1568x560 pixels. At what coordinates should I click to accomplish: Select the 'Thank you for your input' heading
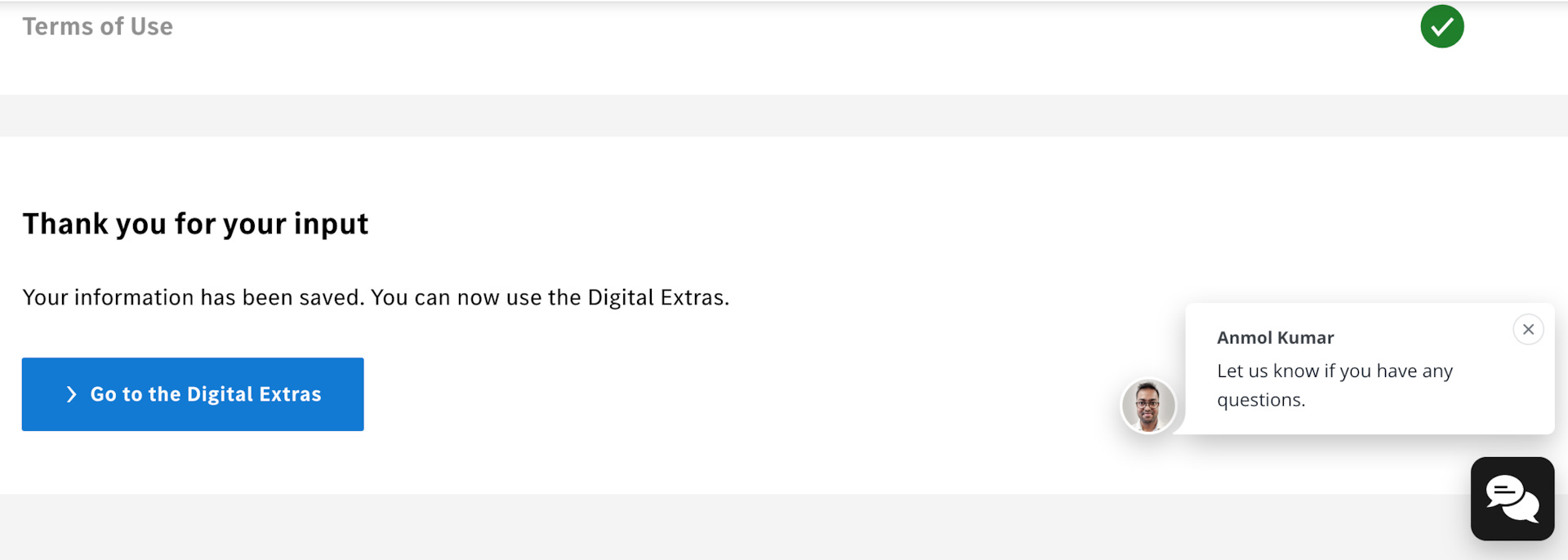click(195, 224)
